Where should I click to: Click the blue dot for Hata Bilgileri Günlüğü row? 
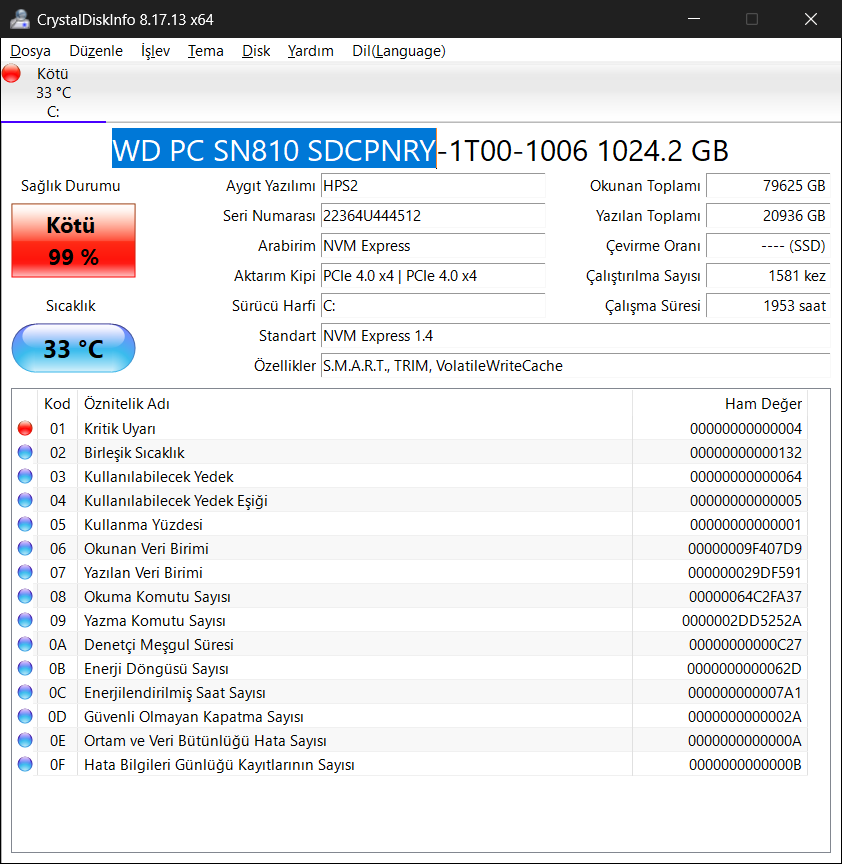tap(25, 764)
